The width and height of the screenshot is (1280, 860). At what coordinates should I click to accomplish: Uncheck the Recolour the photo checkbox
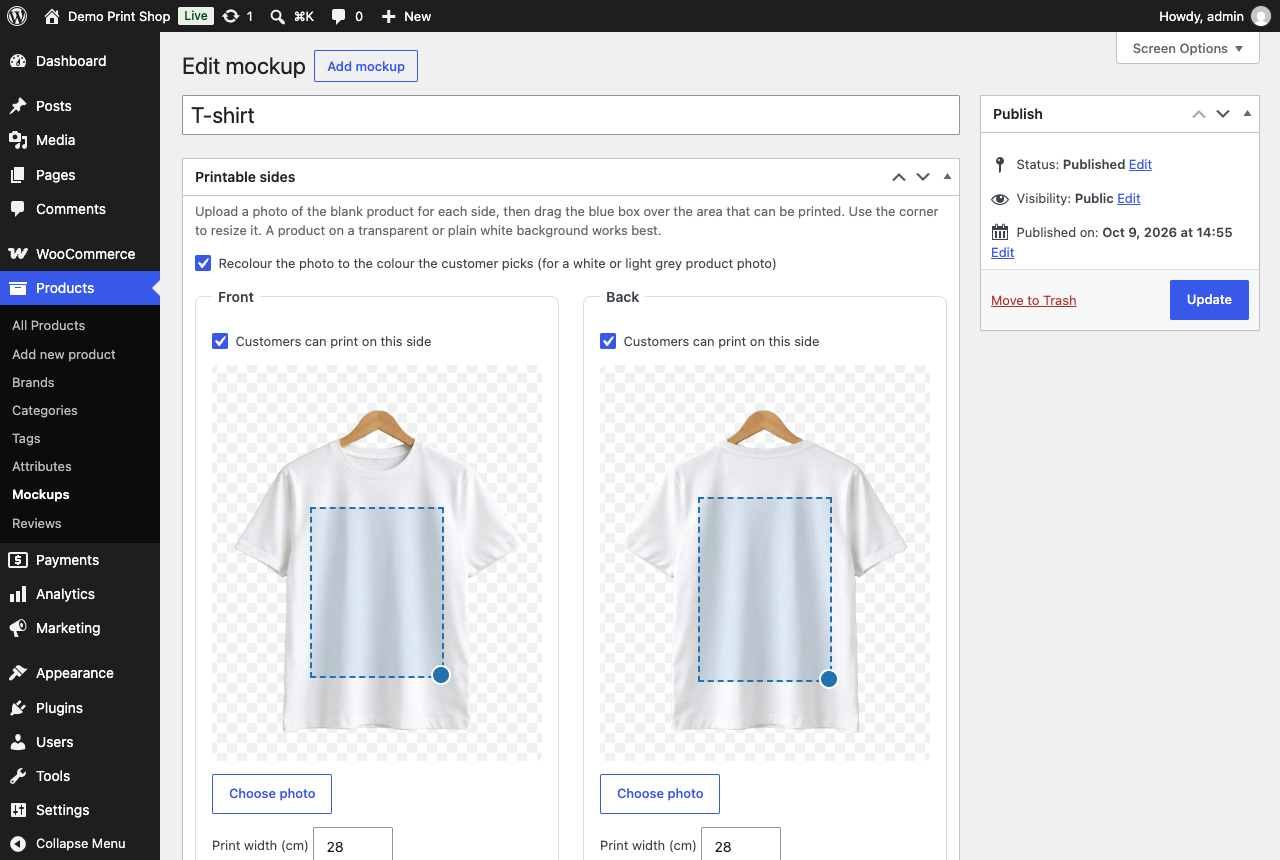tap(203, 263)
